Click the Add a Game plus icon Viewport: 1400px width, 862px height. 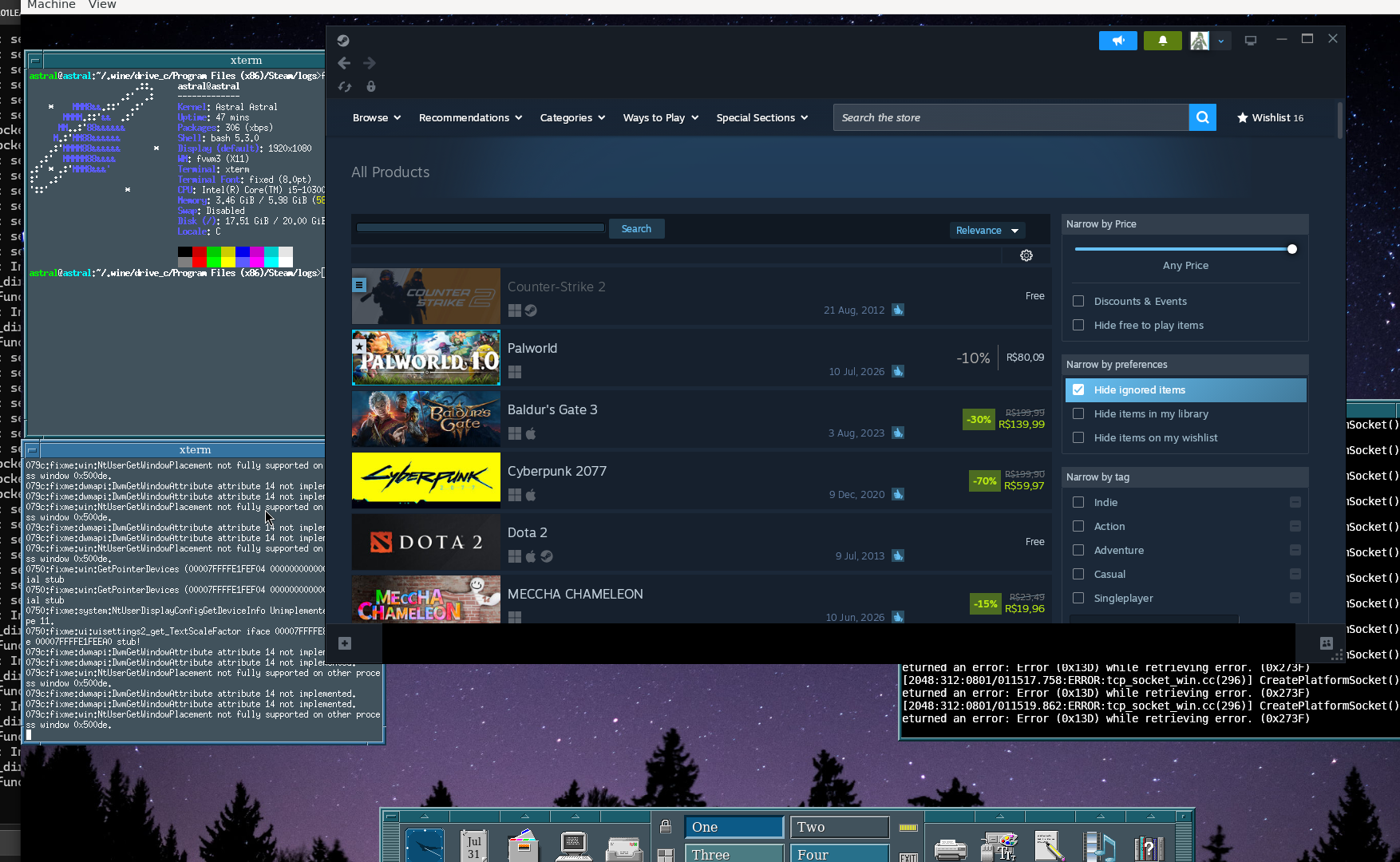[x=345, y=643]
